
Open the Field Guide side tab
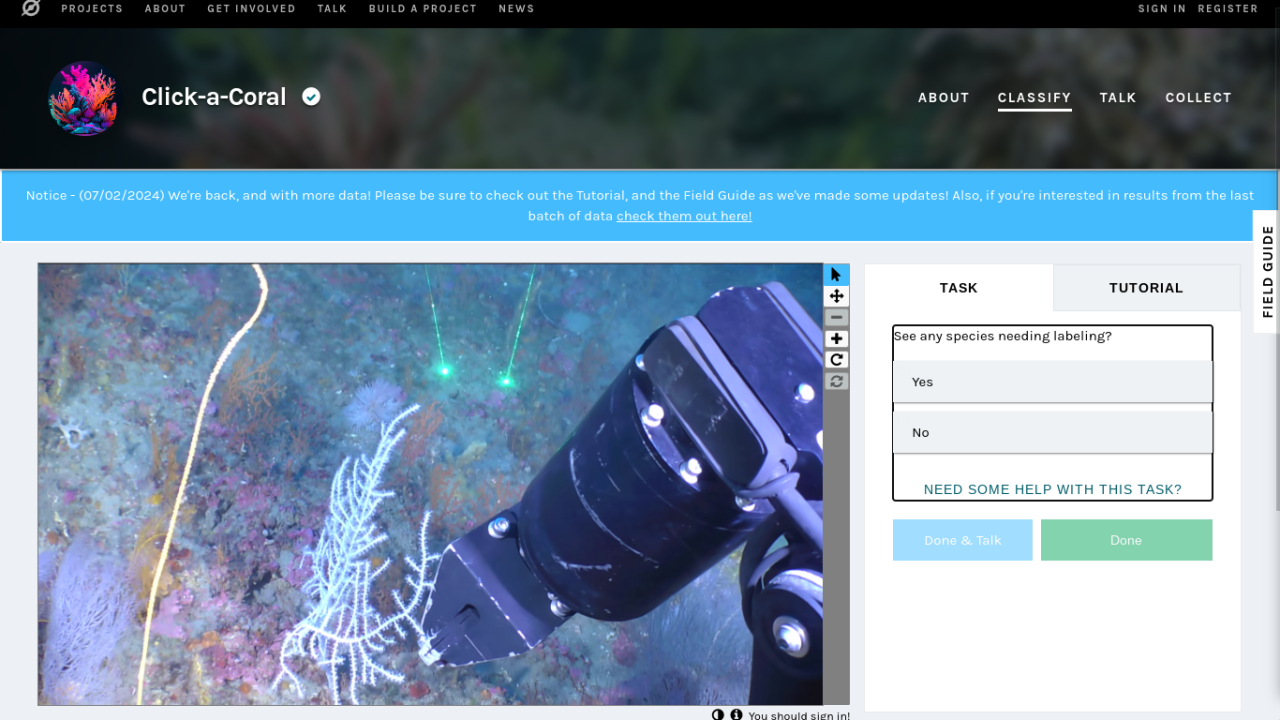pyautogui.click(x=1267, y=272)
